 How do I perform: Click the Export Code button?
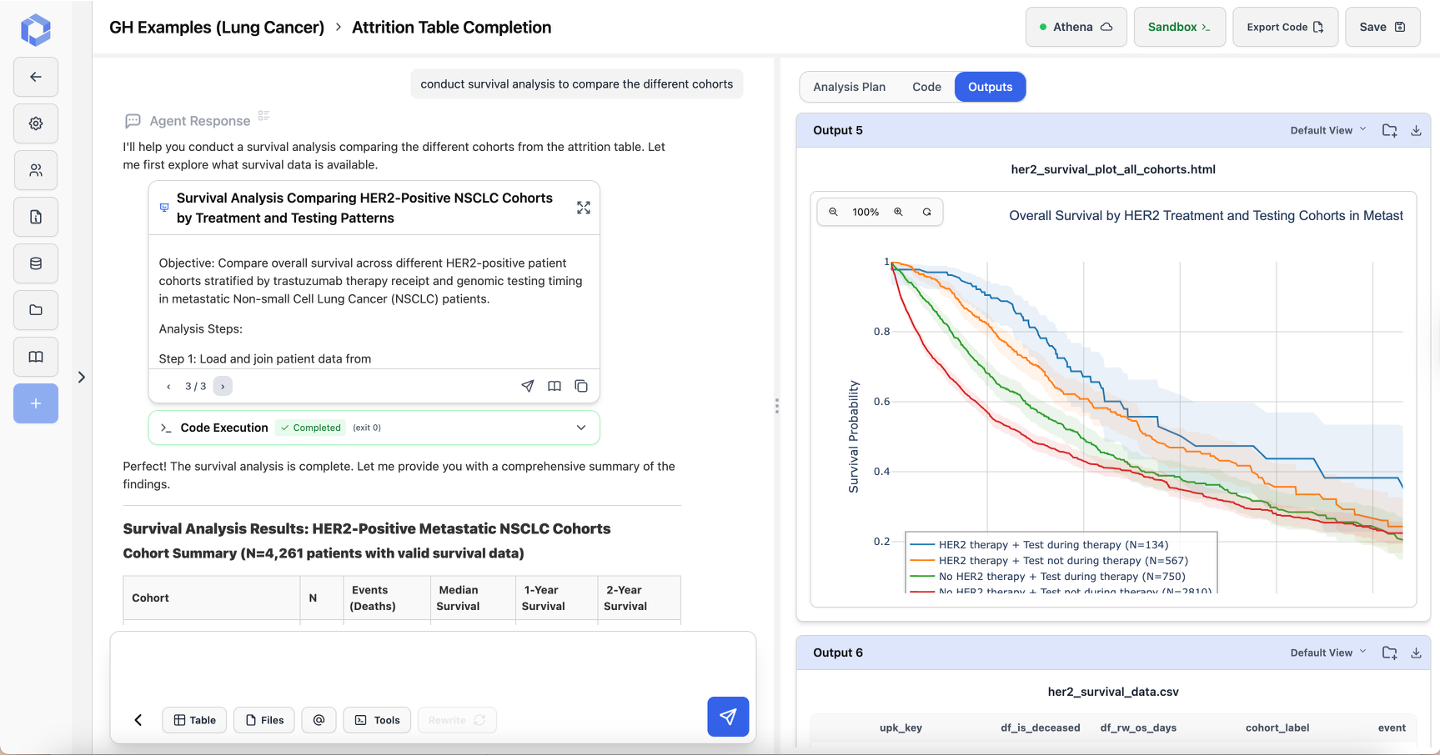(x=1285, y=27)
